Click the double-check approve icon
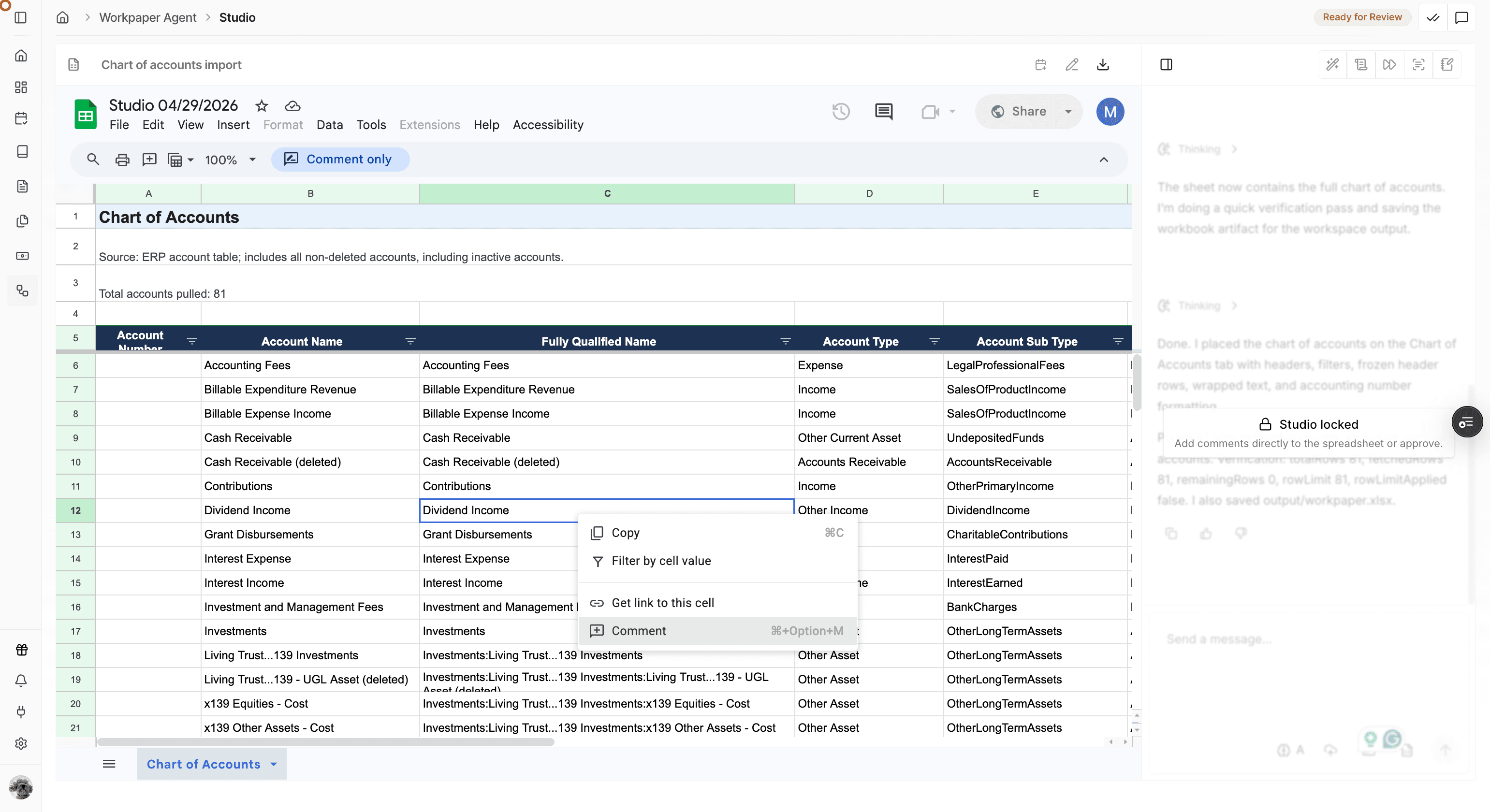Viewport: 1490px width, 812px height. (x=1433, y=17)
